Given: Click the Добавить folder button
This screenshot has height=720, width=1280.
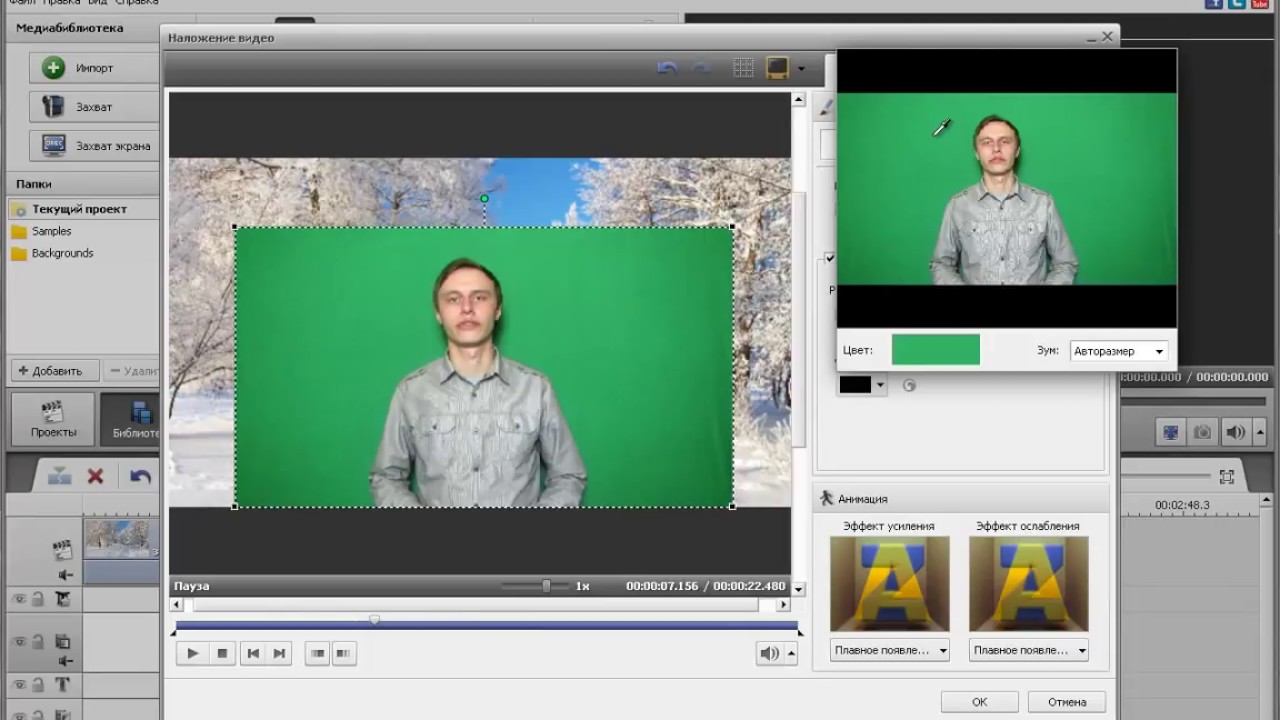Looking at the screenshot, I should click(x=55, y=370).
